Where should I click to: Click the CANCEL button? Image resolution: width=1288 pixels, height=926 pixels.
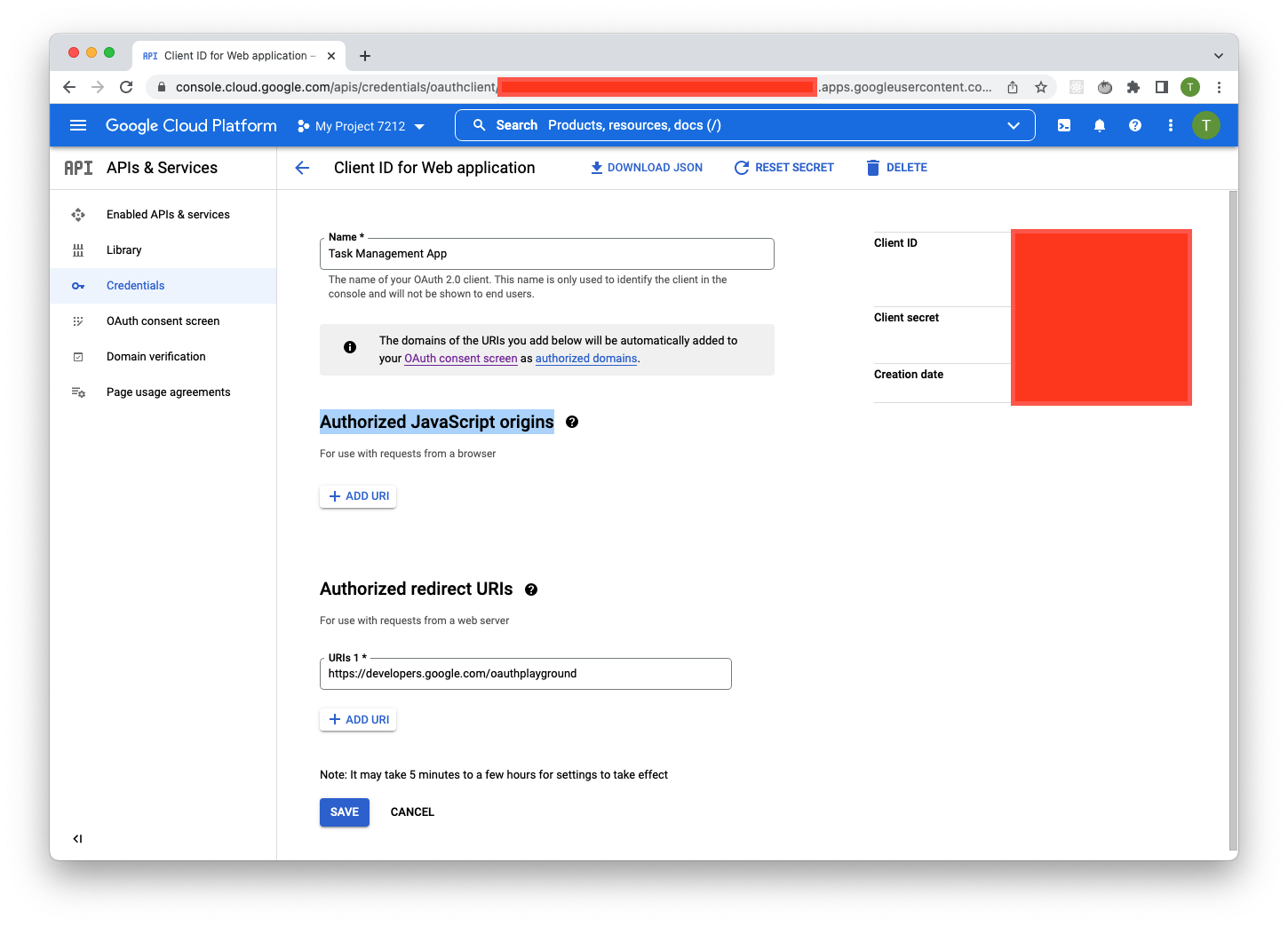coord(412,812)
